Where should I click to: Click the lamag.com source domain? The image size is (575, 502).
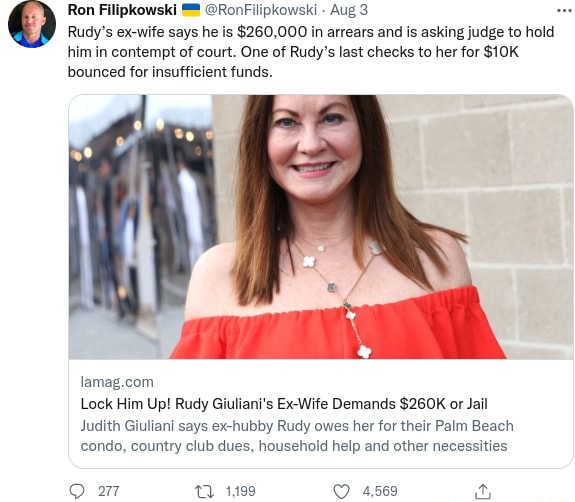click(117, 382)
